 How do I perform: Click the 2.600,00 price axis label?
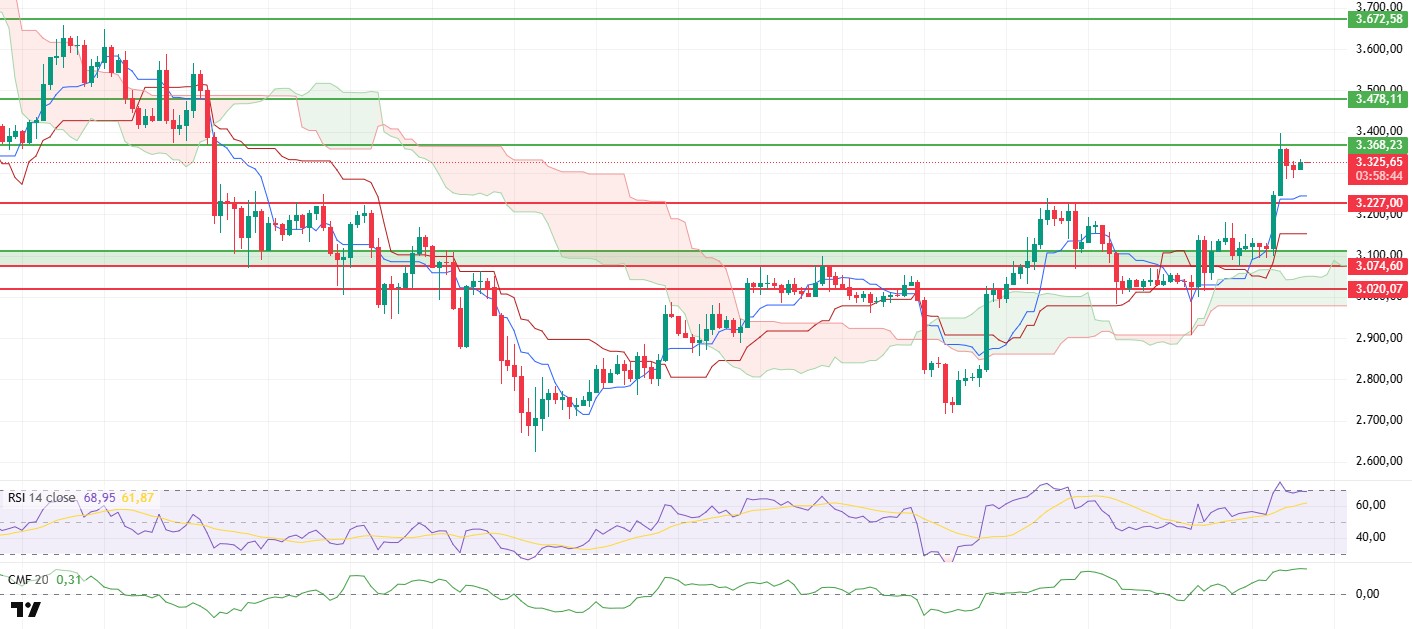pos(1378,461)
